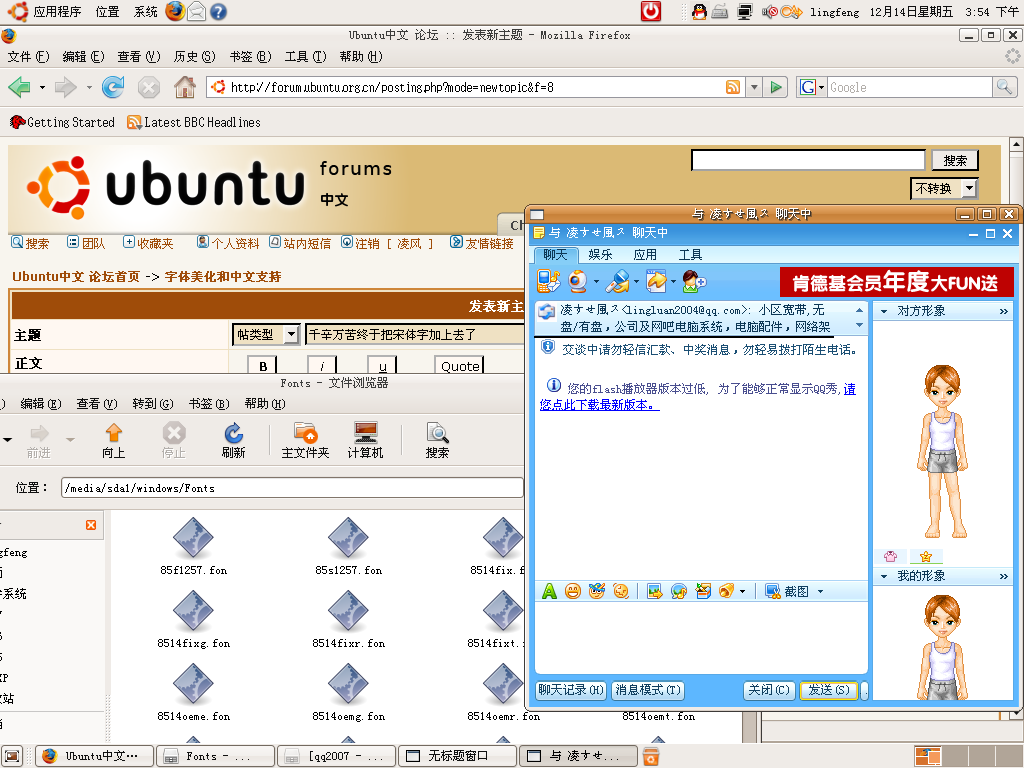Show the desktop from the bottom panel
The image size is (1024, 768).
(x=12, y=756)
